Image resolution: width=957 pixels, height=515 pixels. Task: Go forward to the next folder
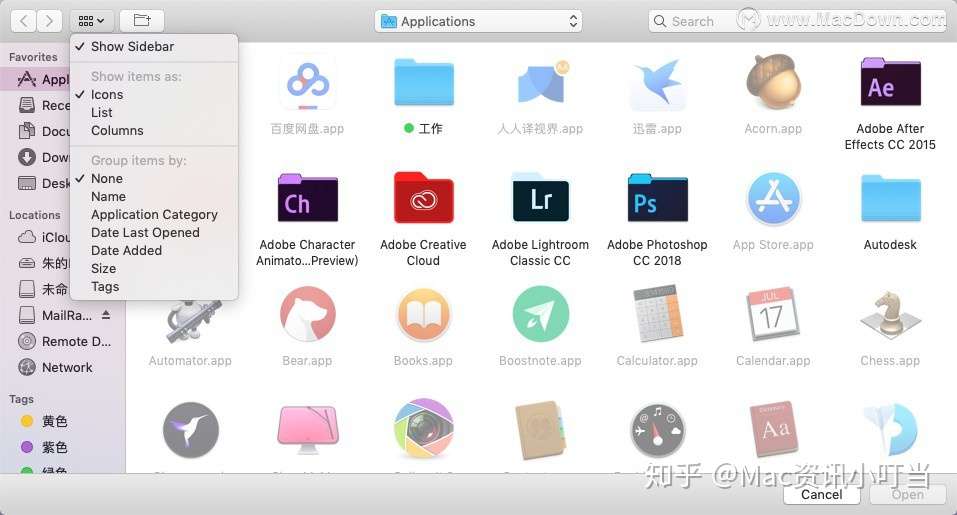(x=49, y=21)
